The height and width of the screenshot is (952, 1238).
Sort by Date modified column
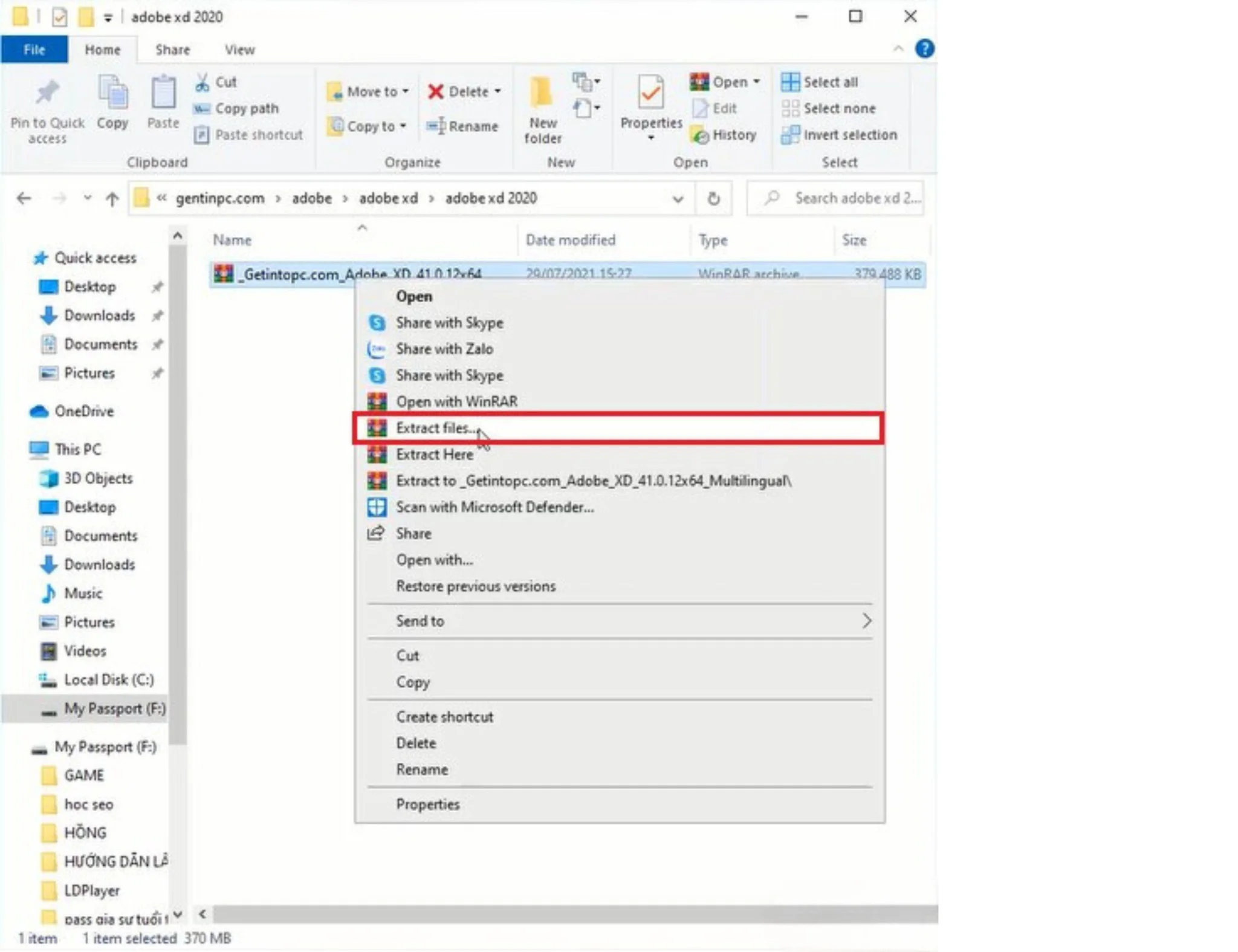coord(570,240)
